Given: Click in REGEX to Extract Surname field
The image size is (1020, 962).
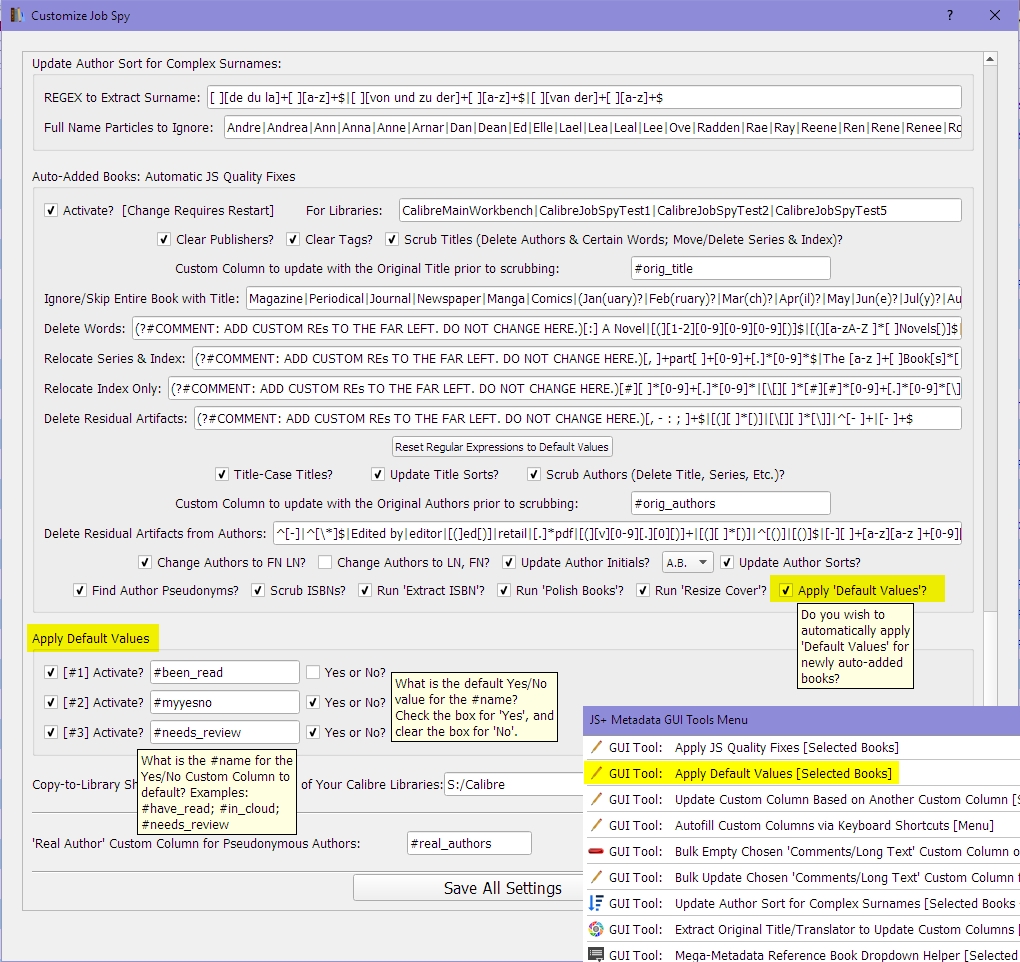Looking at the screenshot, I should coord(584,98).
